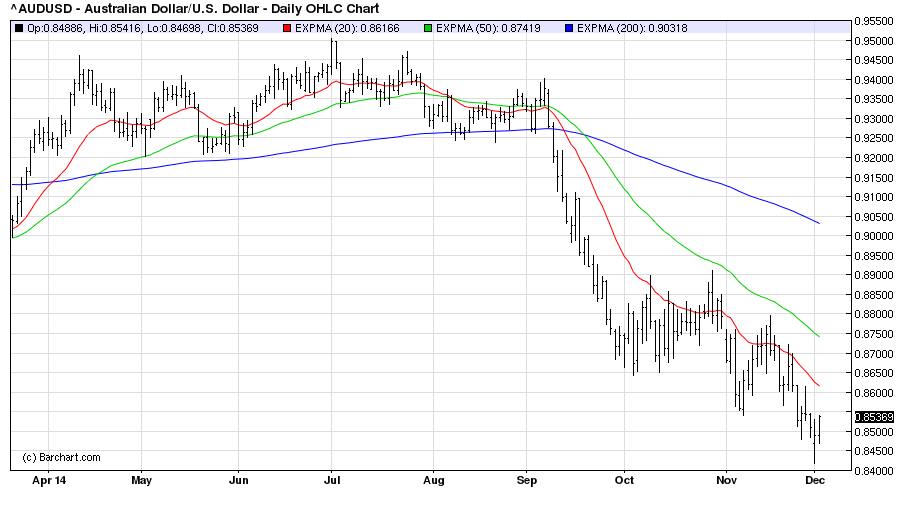Click the end of the green EXPMA 50 line
The width and height of the screenshot is (900, 511).
pyautogui.click(x=818, y=336)
